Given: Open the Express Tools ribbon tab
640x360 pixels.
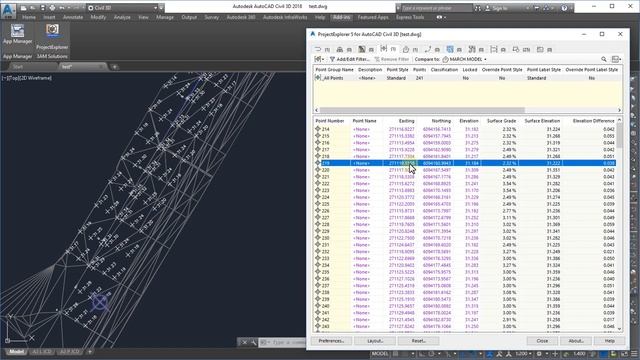Looking at the screenshot, I should coord(410,18).
